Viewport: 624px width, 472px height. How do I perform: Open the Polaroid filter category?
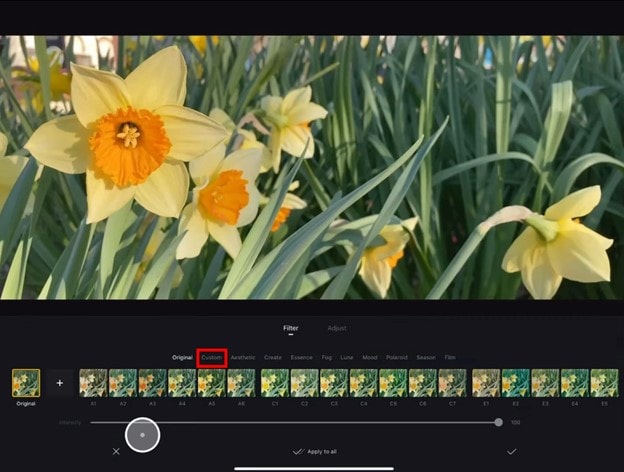396,357
